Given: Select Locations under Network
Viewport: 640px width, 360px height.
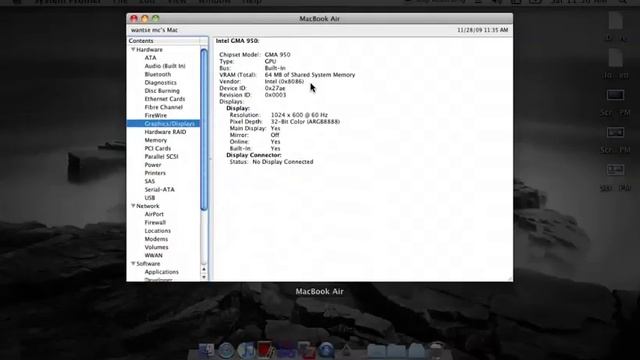Looking at the screenshot, I should point(158,231).
